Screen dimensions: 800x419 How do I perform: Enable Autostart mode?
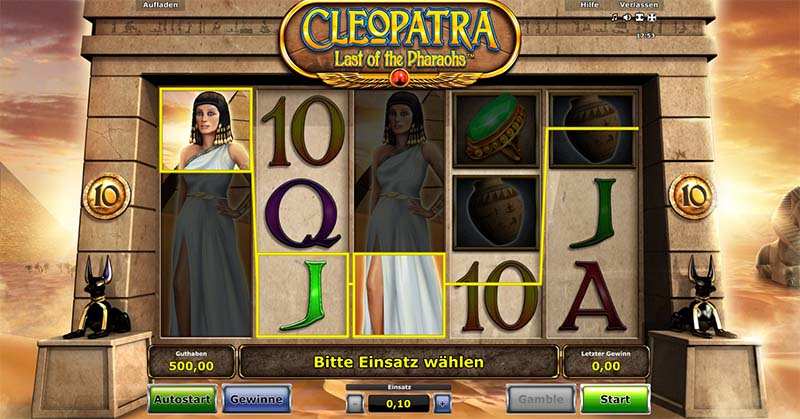point(182,399)
